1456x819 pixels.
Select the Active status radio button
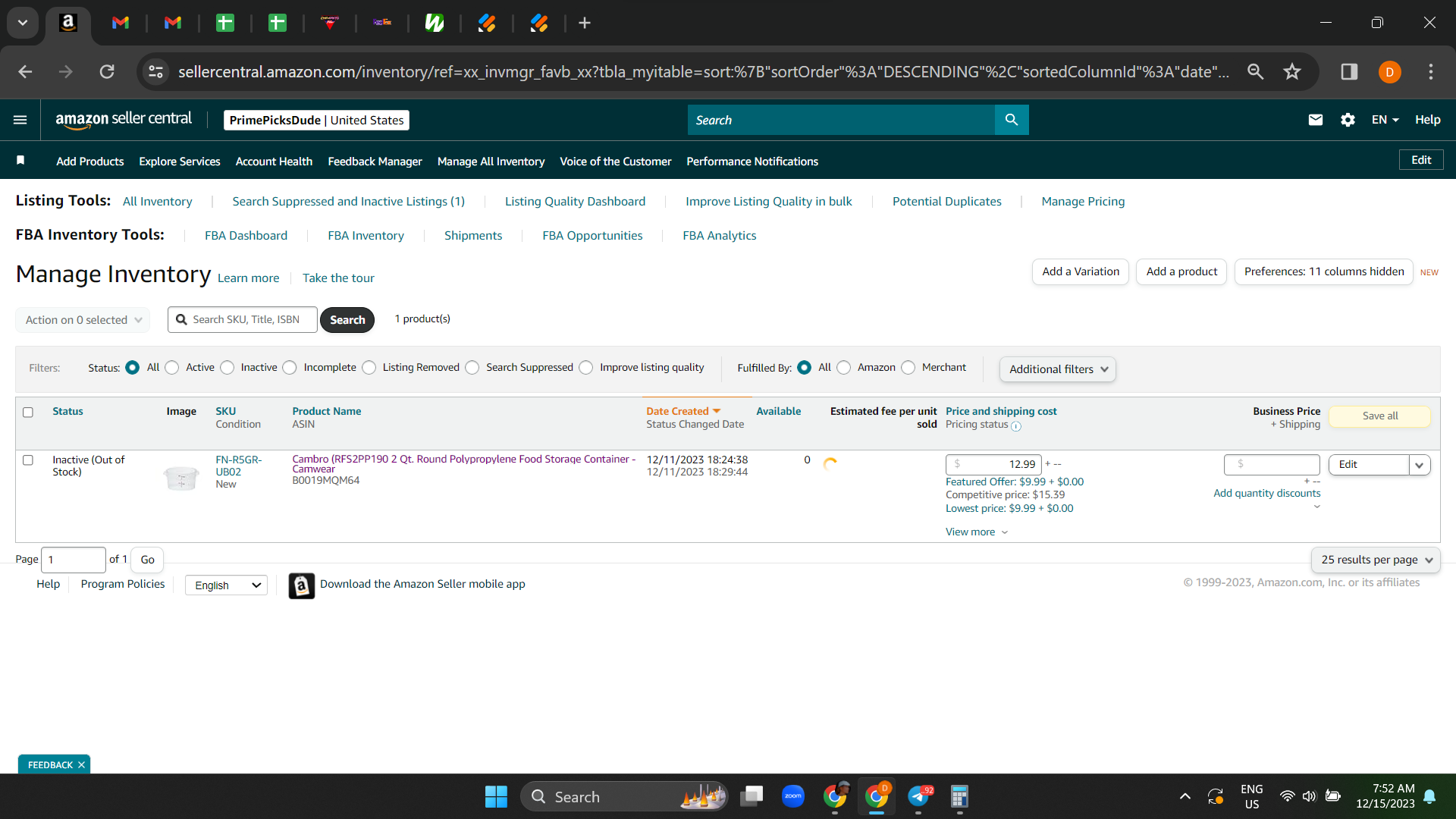coord(172,368)
